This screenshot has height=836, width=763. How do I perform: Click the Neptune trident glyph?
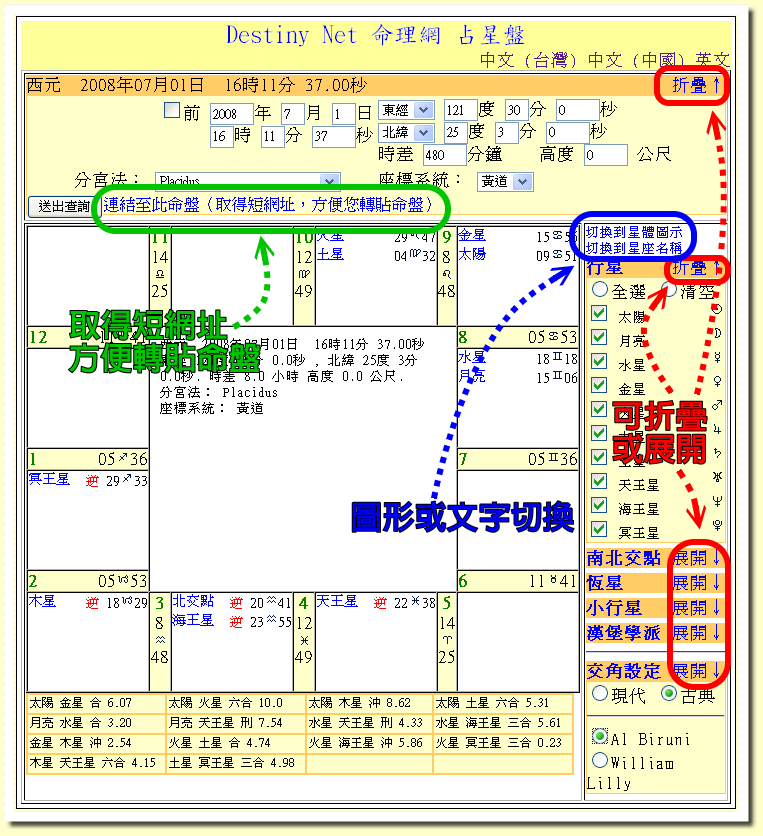click(x=718, y=501)
